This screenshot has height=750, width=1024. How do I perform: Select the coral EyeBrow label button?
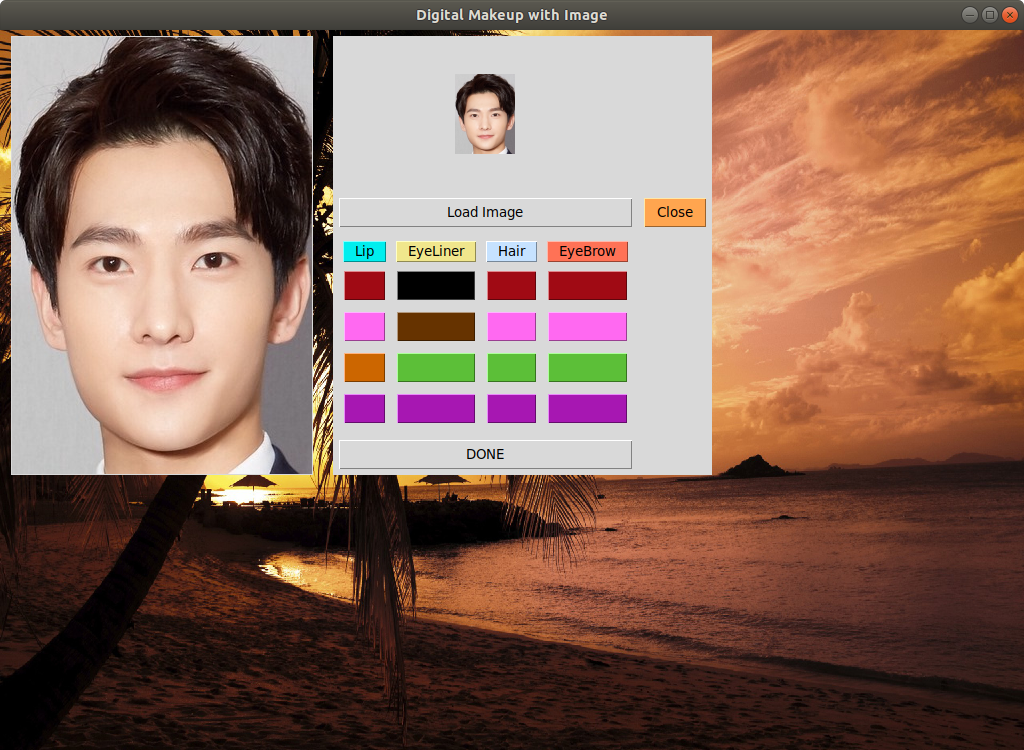(587, 251)
